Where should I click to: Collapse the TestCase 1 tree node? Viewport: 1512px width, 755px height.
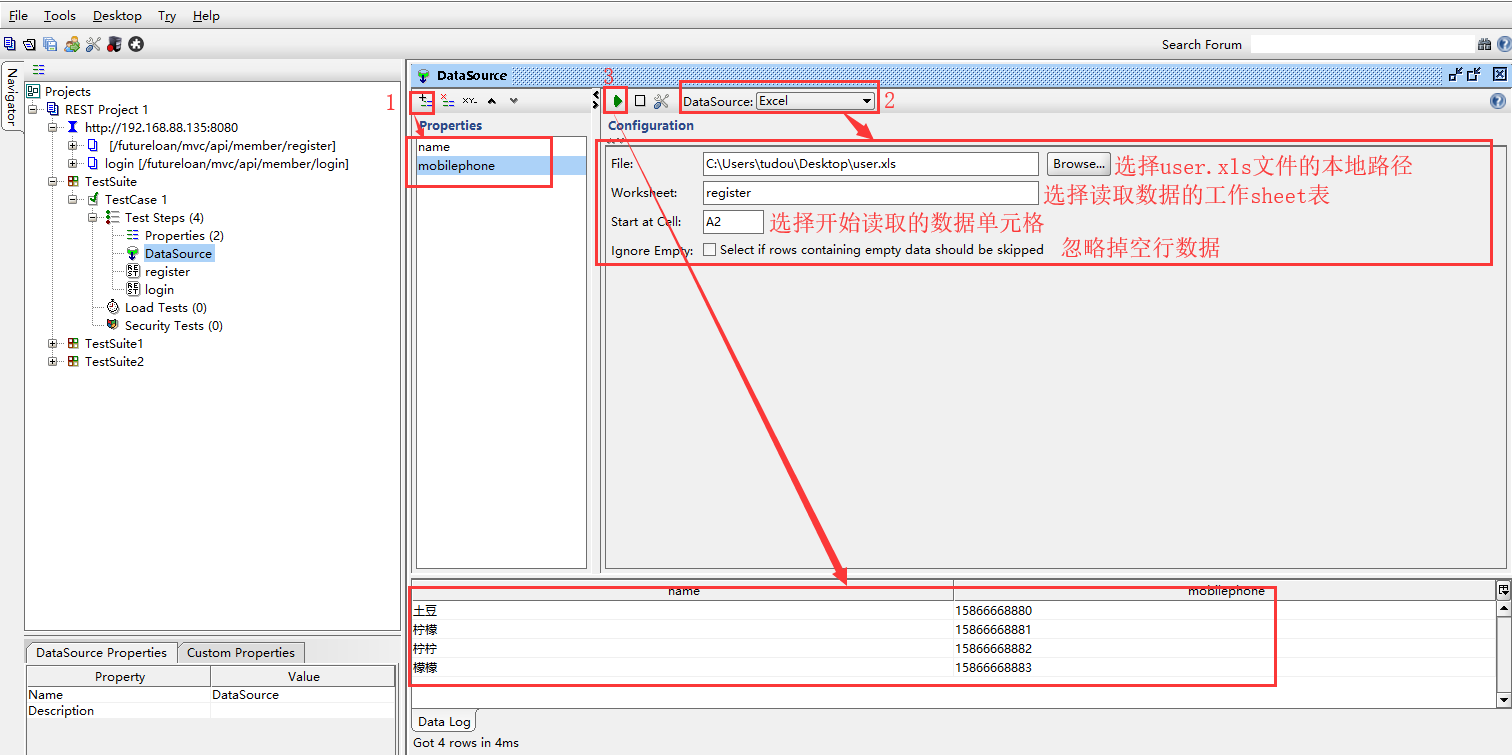[x=73, y=200]
